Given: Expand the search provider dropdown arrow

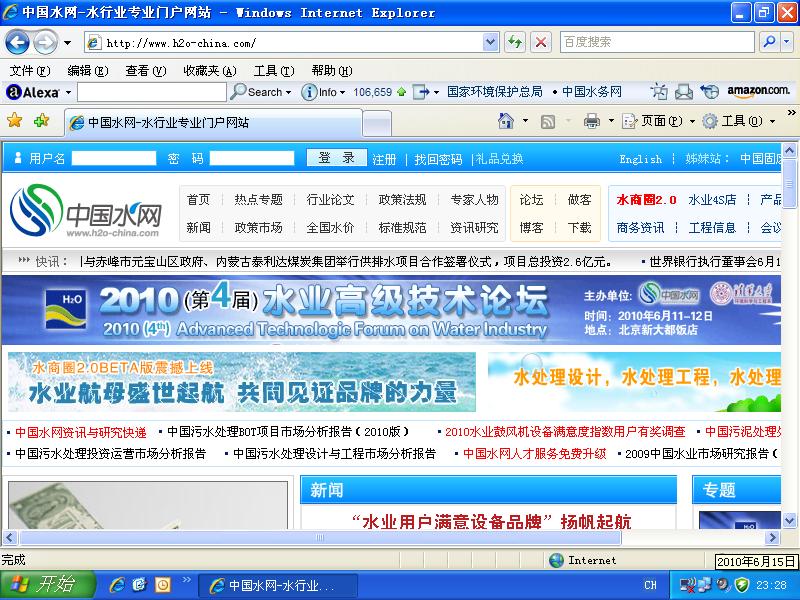Looking at the screenshot, I should pyautogui.click(x=787, y=42).
